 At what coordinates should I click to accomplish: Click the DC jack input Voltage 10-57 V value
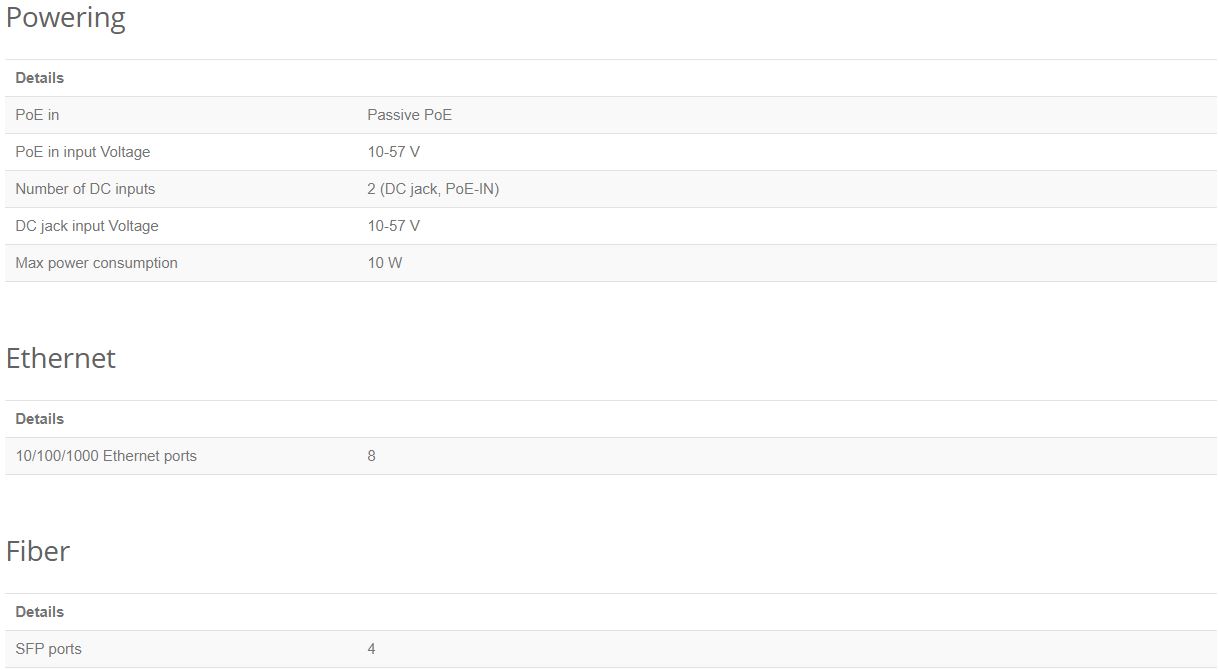[x=393, y=226]
